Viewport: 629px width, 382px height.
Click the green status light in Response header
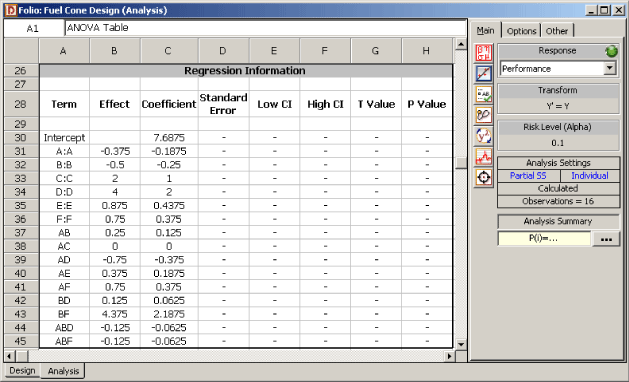click(611, 51)
